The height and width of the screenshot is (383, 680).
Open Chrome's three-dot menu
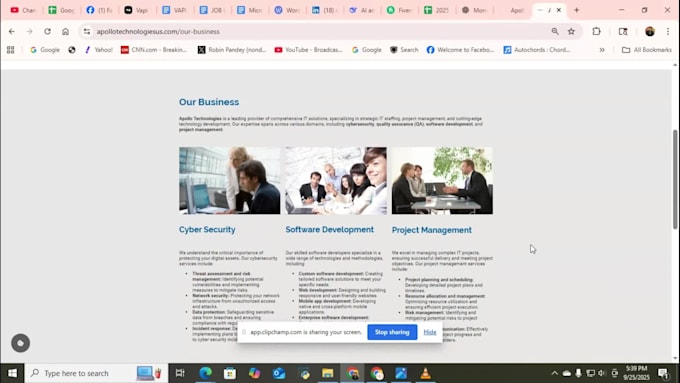coord(667,31)
